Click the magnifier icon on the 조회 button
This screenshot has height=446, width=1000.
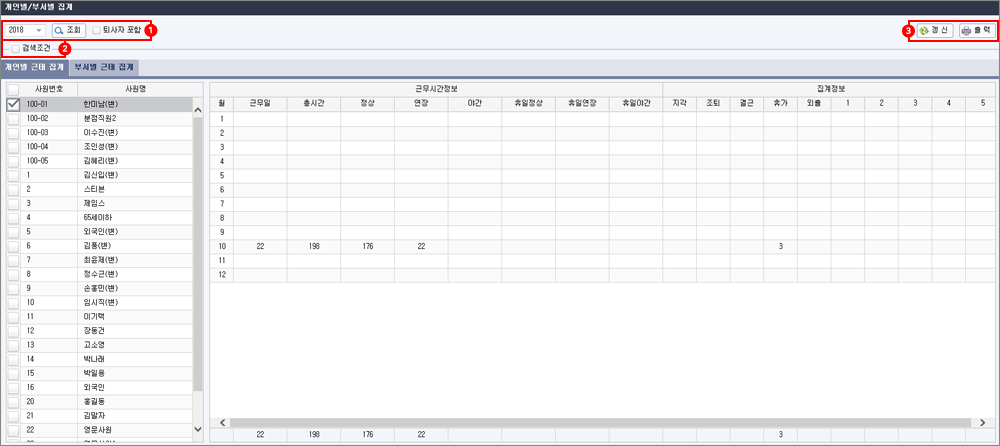point(59,31)
